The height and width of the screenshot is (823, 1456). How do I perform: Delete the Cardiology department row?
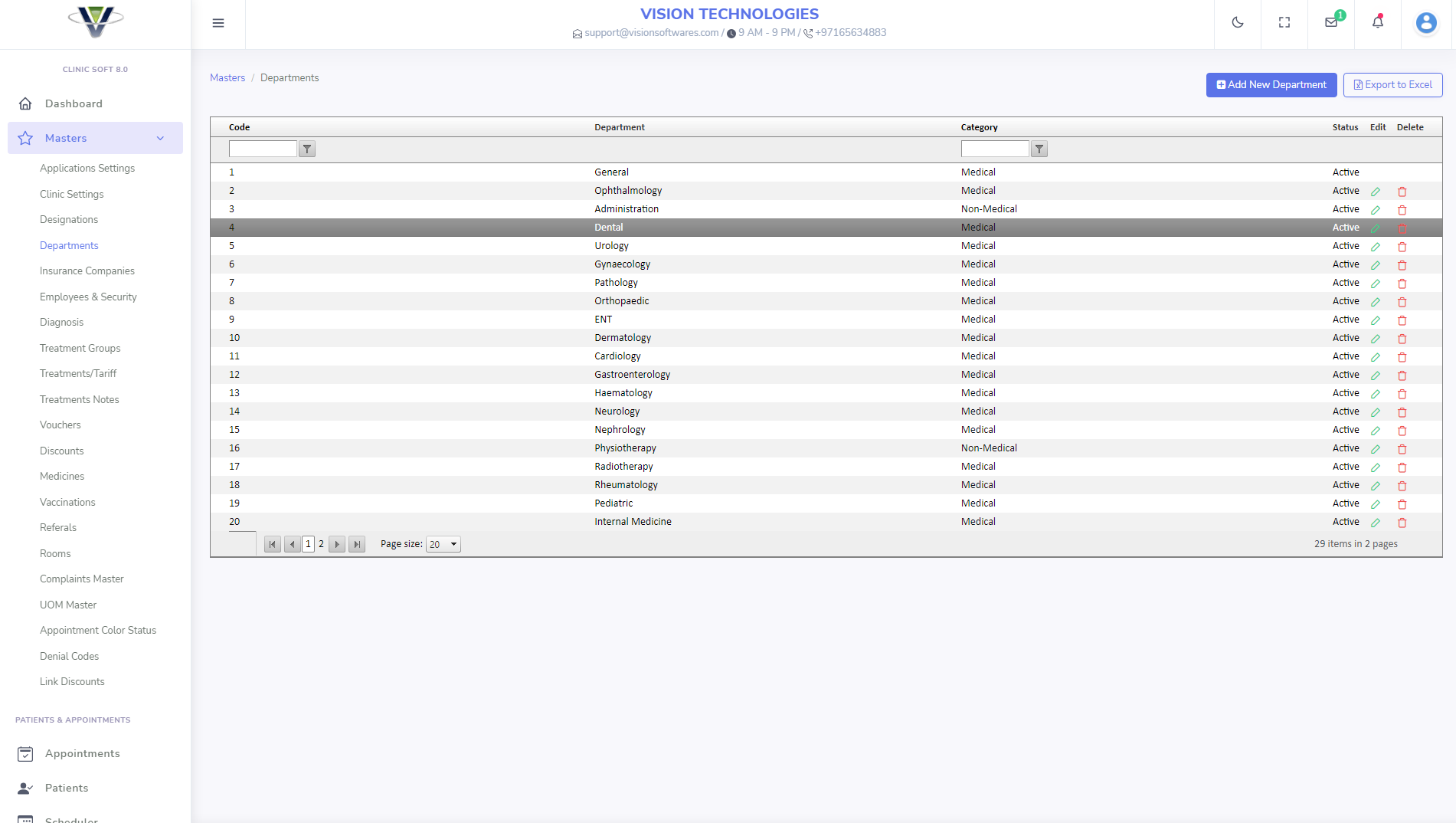click(x=1402, y=357)
